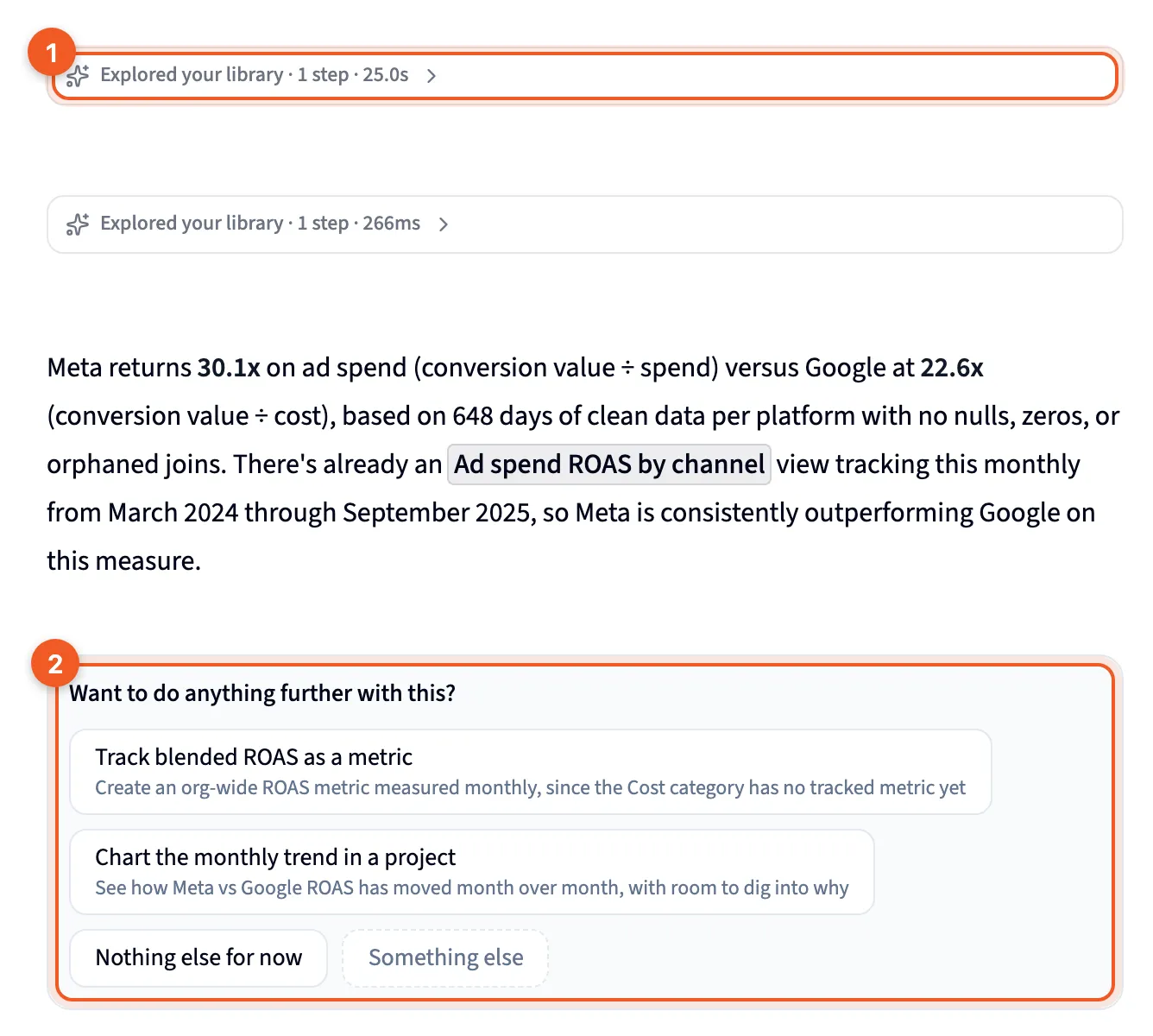The height and width of the screenshot is (1036, 1153).
Task: Click the 'Want to do anything further with this?' heading
Action: pos(262,693)
